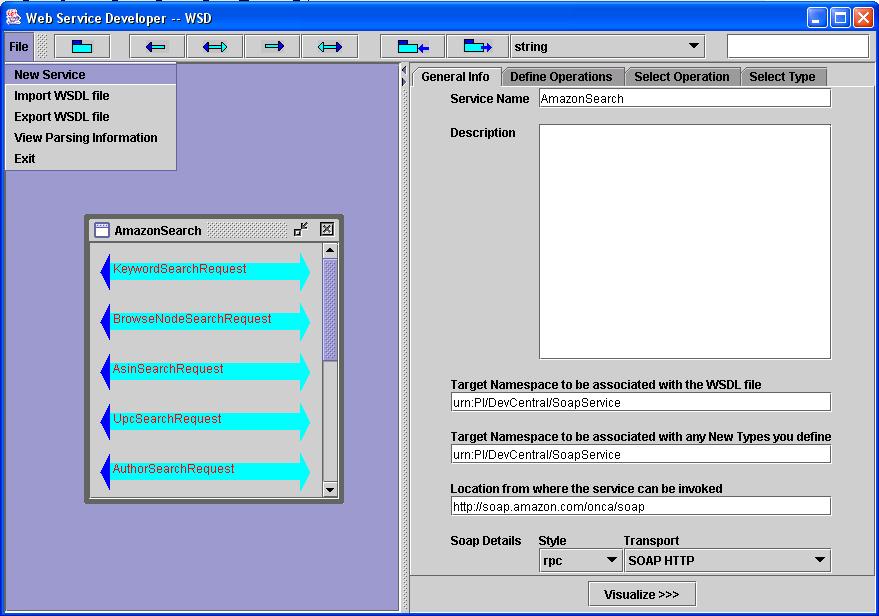Collapse split pane using left arrow
This screenshot has height=616, width=879.
(404, 71)
